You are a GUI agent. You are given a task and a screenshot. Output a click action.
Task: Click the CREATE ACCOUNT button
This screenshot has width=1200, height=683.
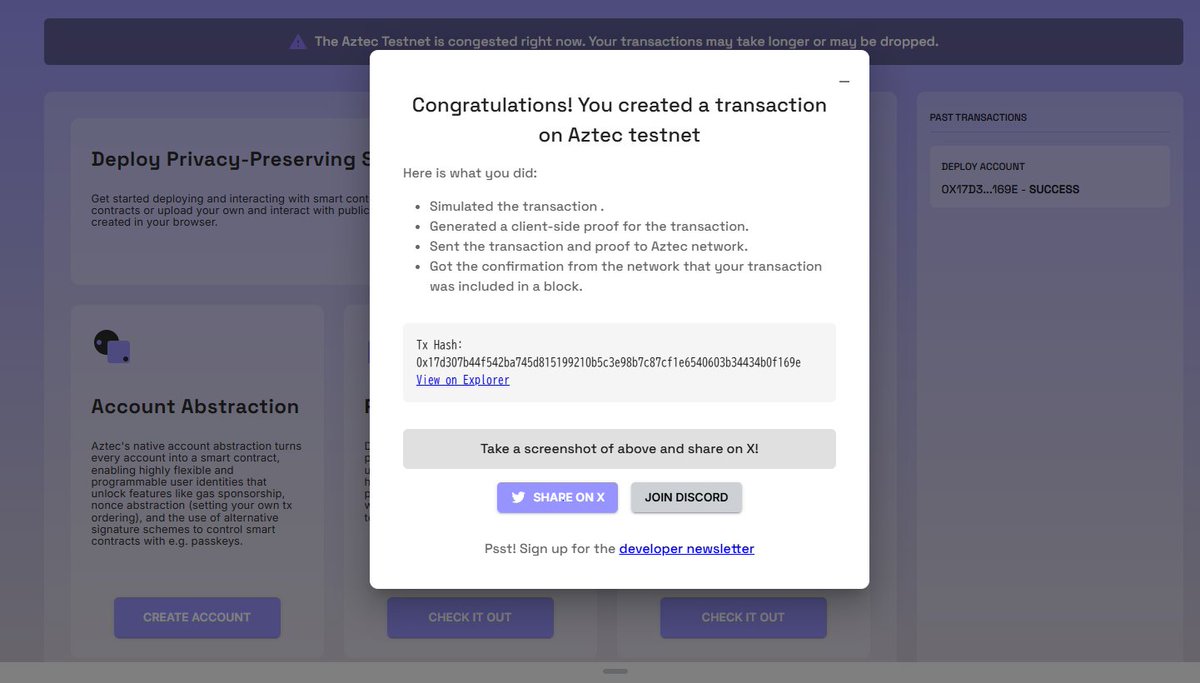click(197, 617)
